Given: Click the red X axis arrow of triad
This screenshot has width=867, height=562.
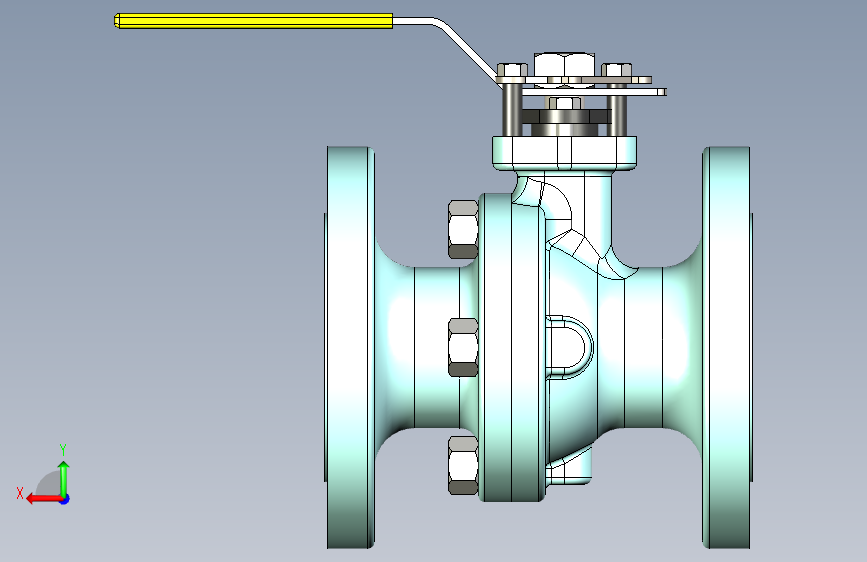Looking at the screenshot, I should click(43, 499).
